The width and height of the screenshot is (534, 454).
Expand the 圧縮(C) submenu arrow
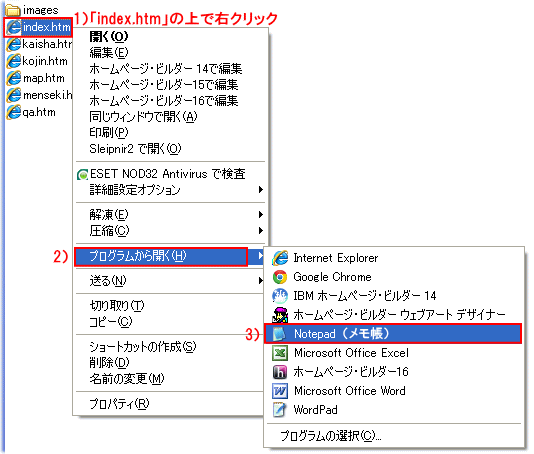261,231
